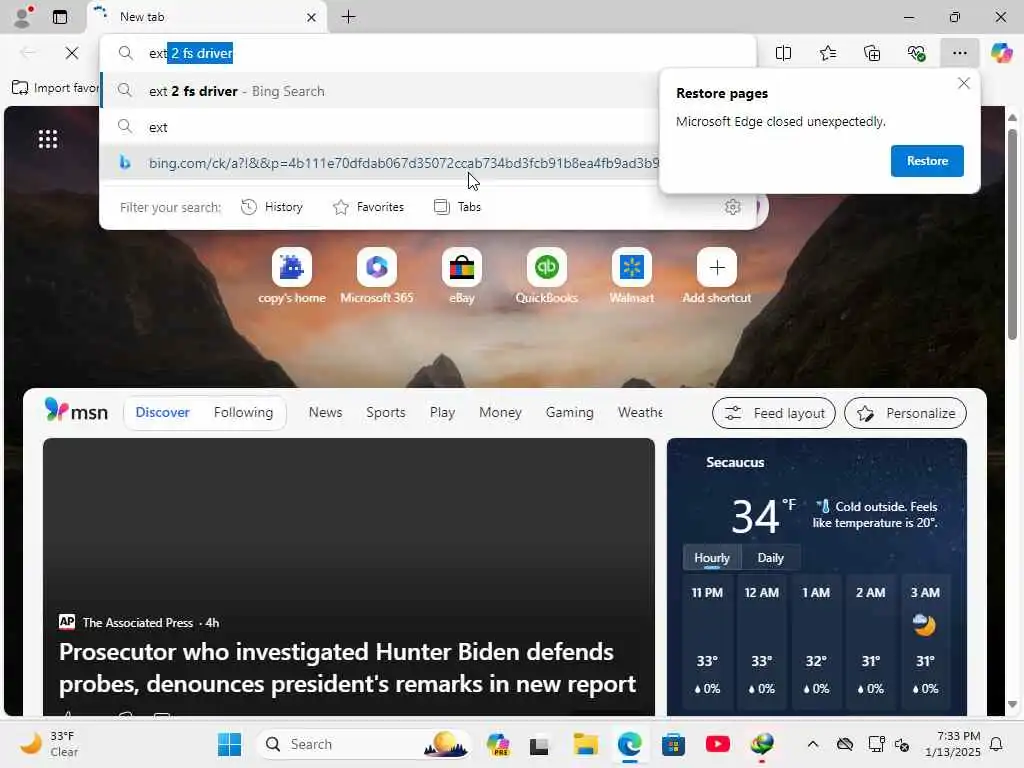Click the Import favorites bar item

tap(56, 88)
